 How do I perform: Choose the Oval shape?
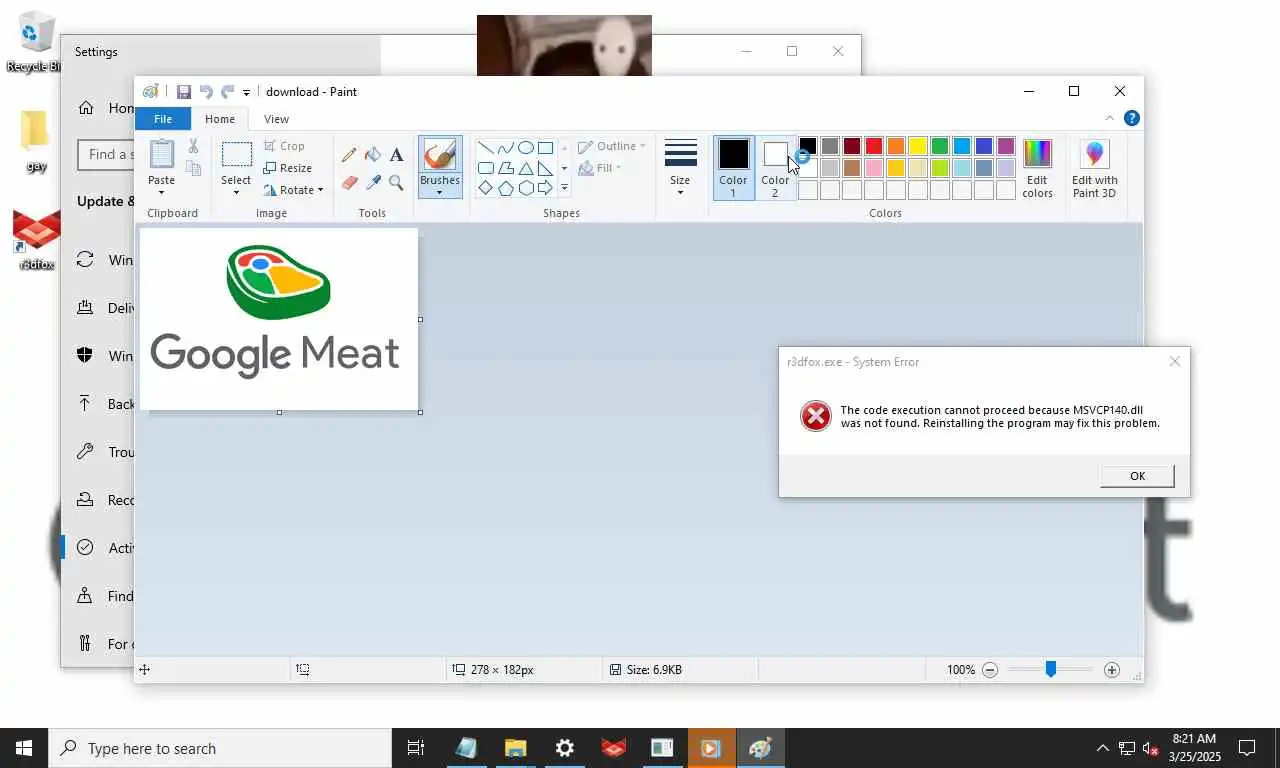pyautogui.click(x=525, y=147)
